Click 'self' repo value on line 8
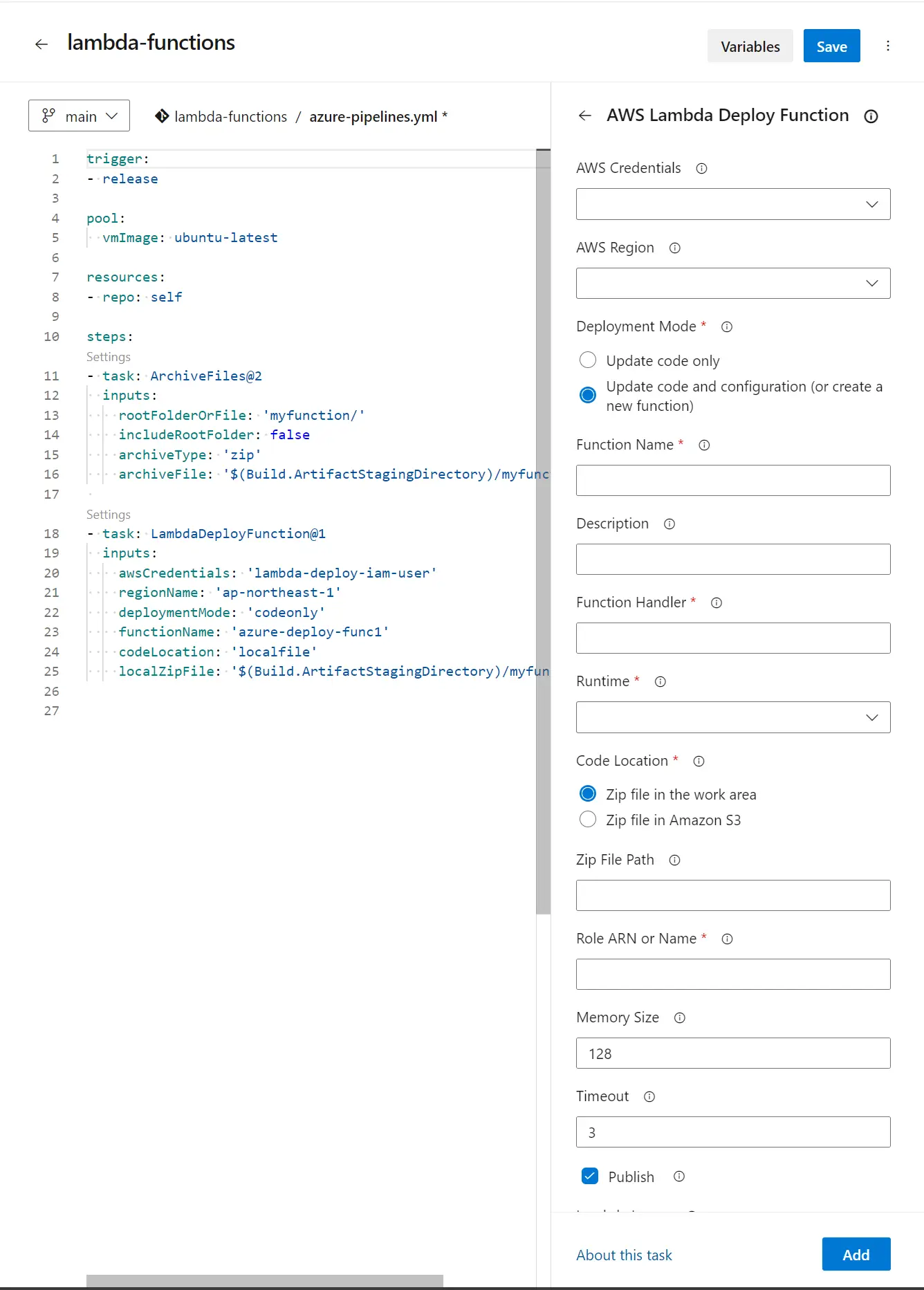Image resolution: width=924 pixels, height=1290 pixels. (166, 297)
